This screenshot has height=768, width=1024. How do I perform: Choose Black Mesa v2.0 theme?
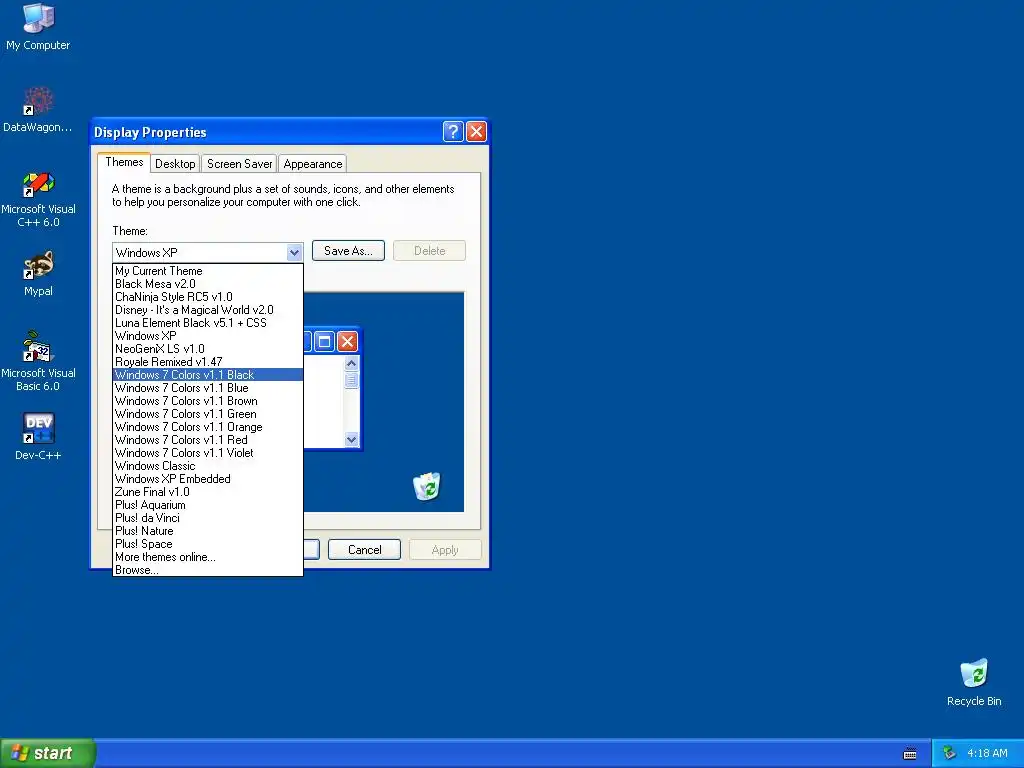click(x=208, y=283)
